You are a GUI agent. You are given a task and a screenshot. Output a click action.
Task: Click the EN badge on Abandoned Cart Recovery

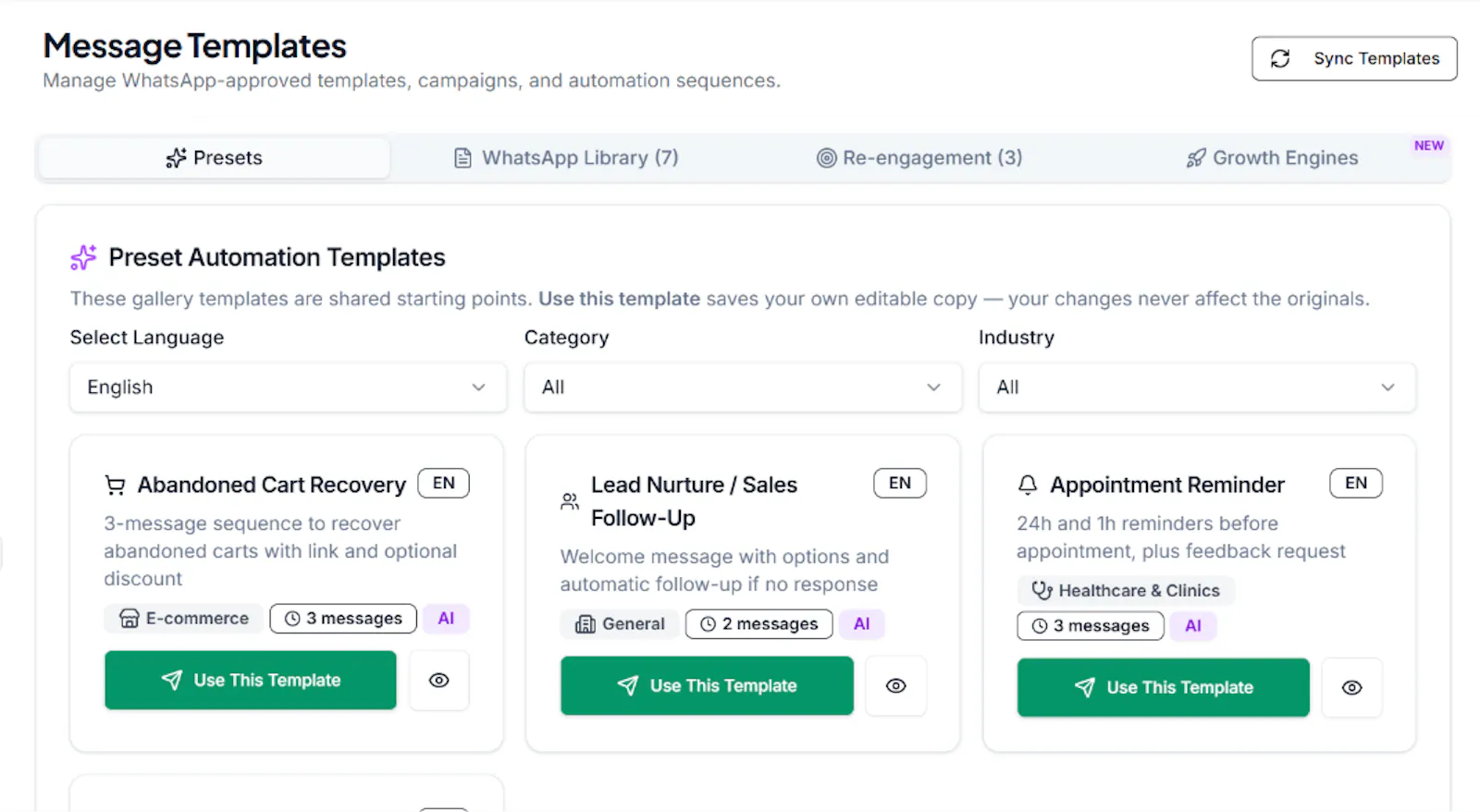tap(444, 483)
